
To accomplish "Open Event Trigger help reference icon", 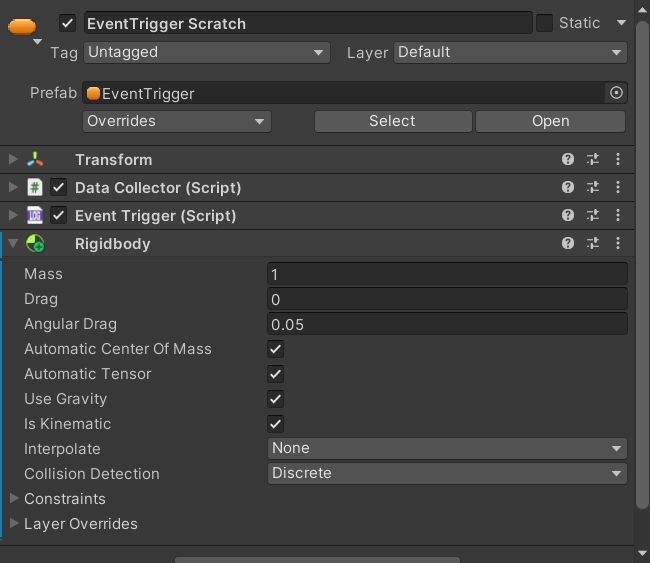I will pos(568,216).
